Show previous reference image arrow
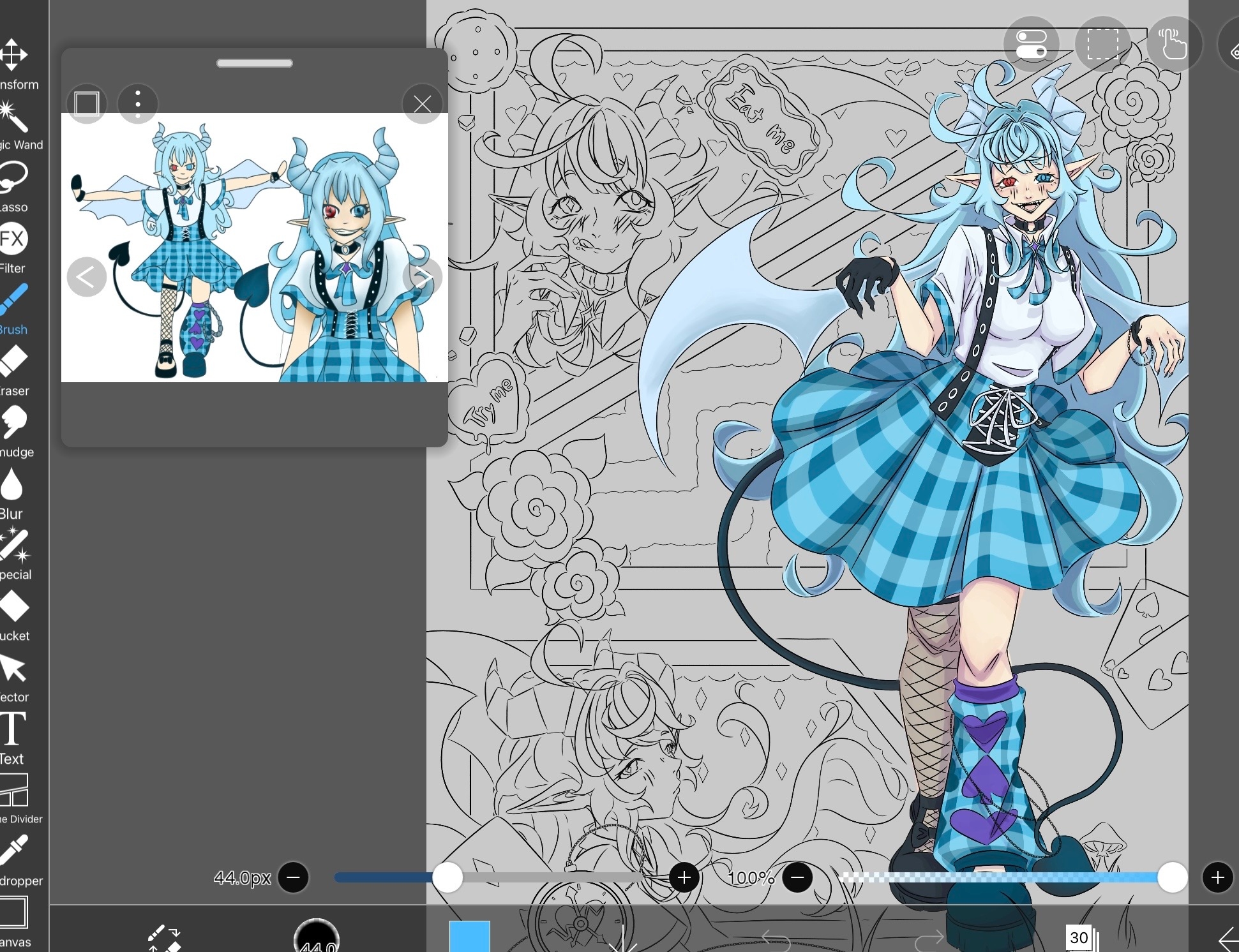1239x952 pixels. pyautogui.click(x=86, y=277)
